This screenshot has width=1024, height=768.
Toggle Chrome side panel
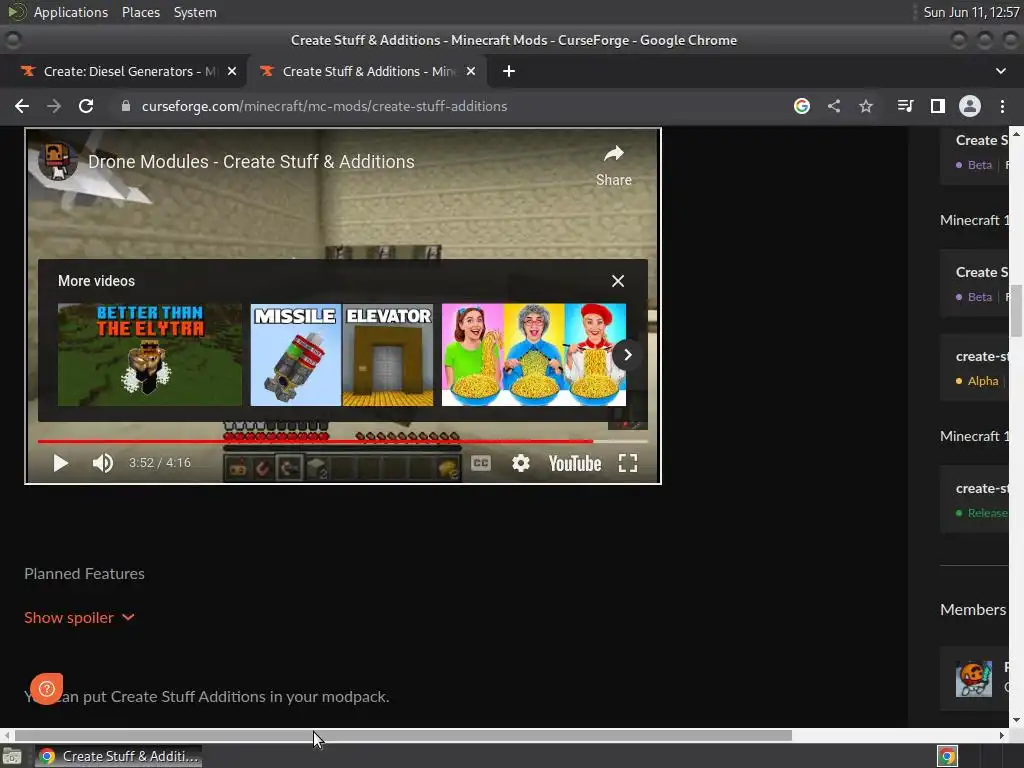coord(938,106)
